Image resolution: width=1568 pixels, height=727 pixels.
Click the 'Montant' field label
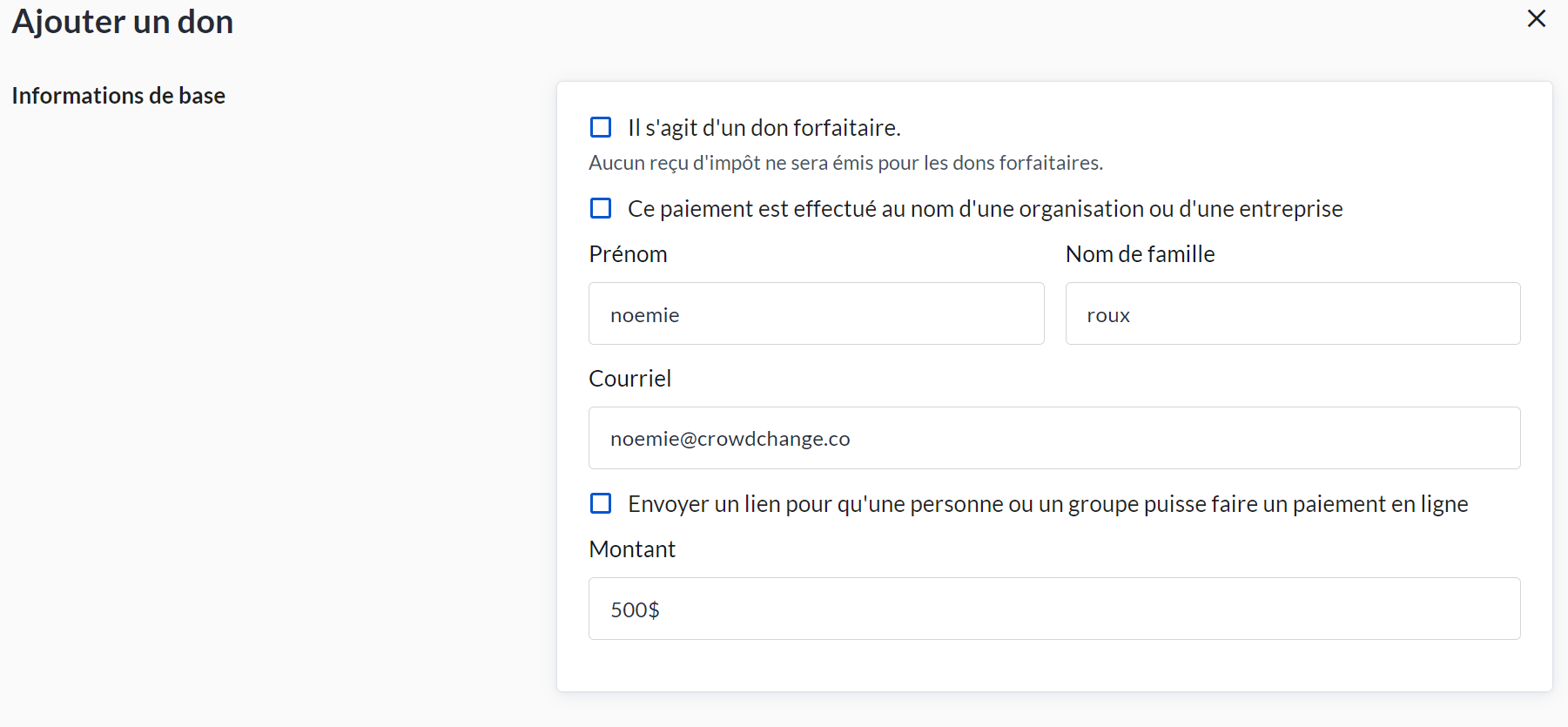632,549
